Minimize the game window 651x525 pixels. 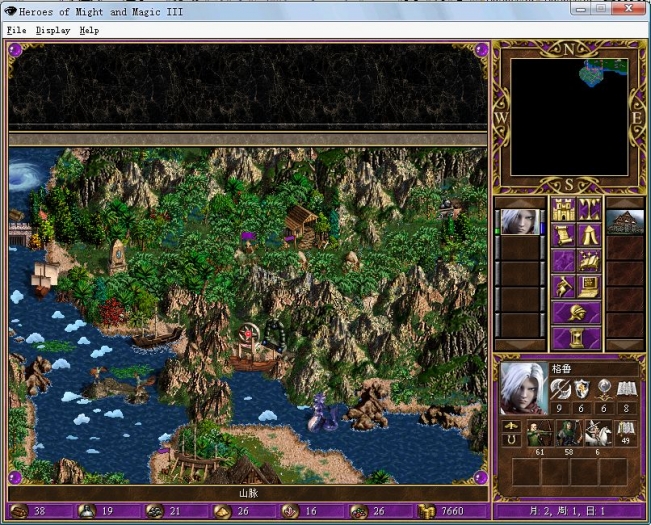coord(581,8)
